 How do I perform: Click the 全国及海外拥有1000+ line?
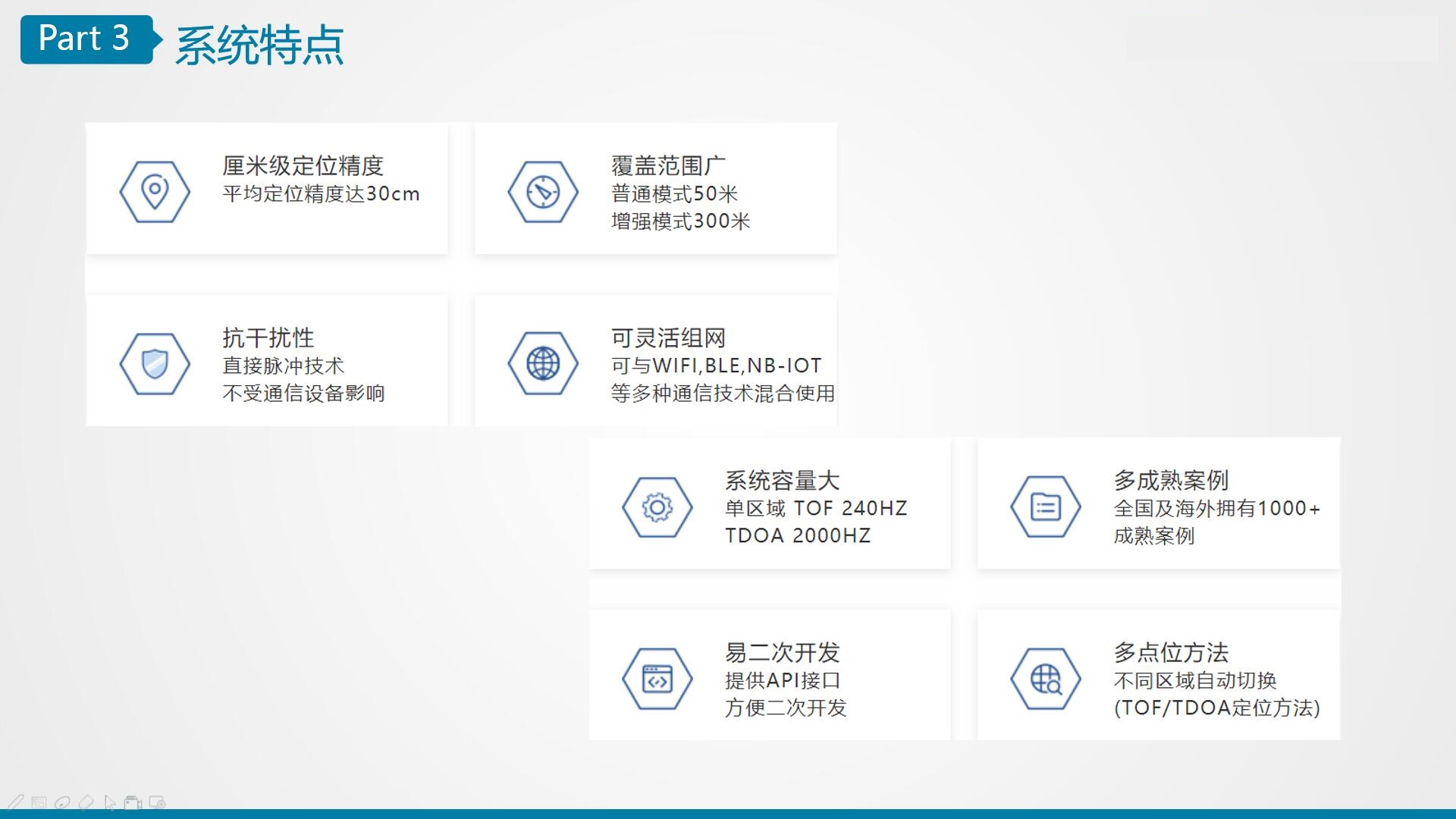1217,508
